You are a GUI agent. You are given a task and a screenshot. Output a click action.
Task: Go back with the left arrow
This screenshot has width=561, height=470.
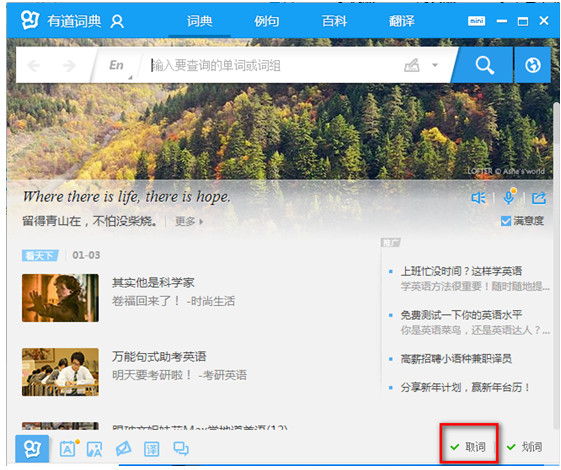click(x=34, y=65)
